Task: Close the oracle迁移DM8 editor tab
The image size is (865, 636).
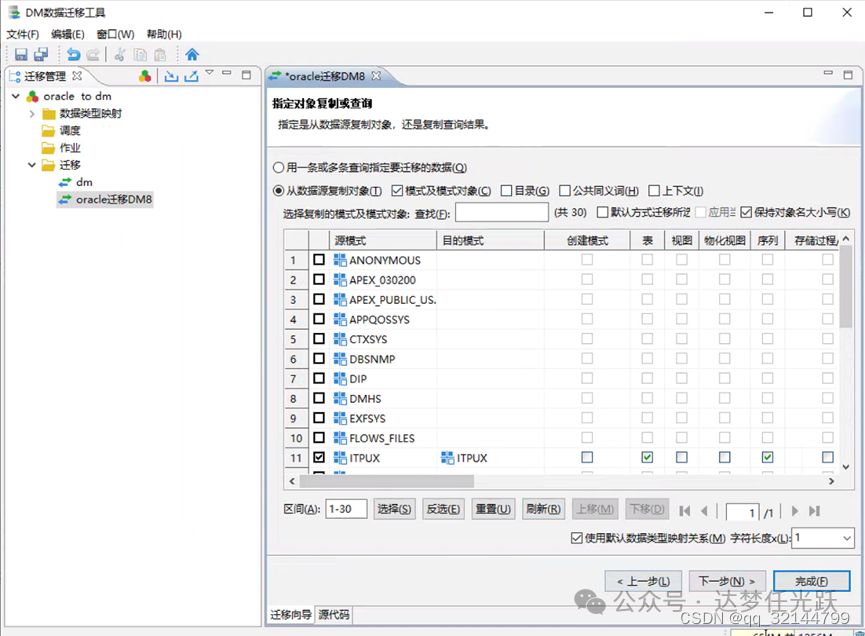Action: click(376, 76)
